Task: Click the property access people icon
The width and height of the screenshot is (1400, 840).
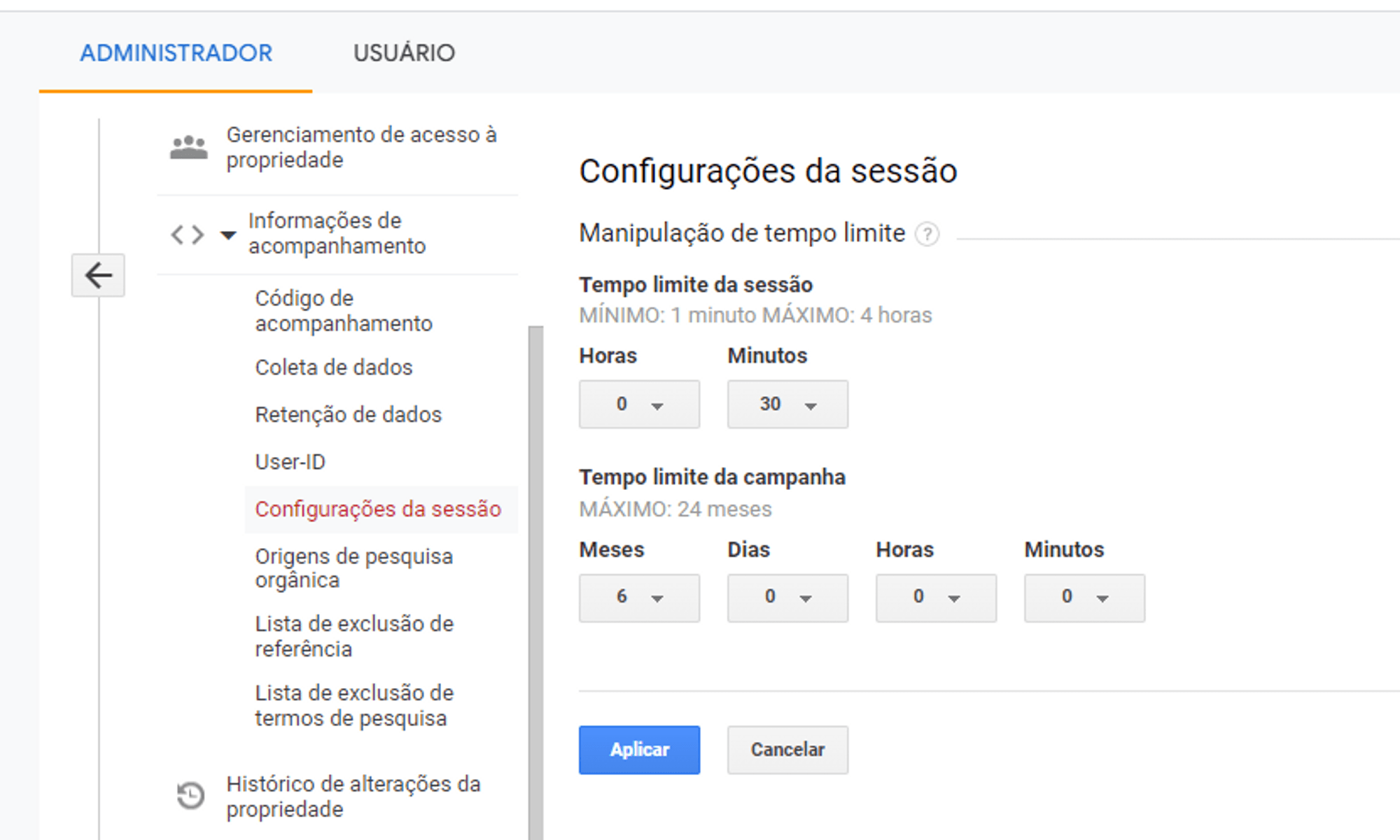Action: click(x=188, y=147)
